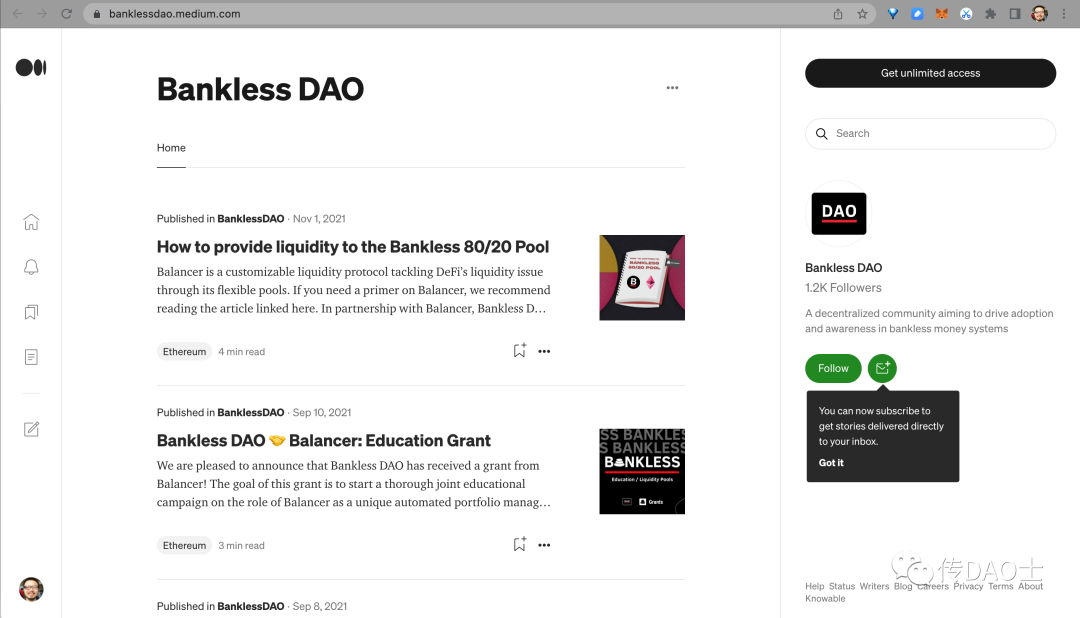
Task: Open user profile avatar in sidebar
Action: pos(31,589)
